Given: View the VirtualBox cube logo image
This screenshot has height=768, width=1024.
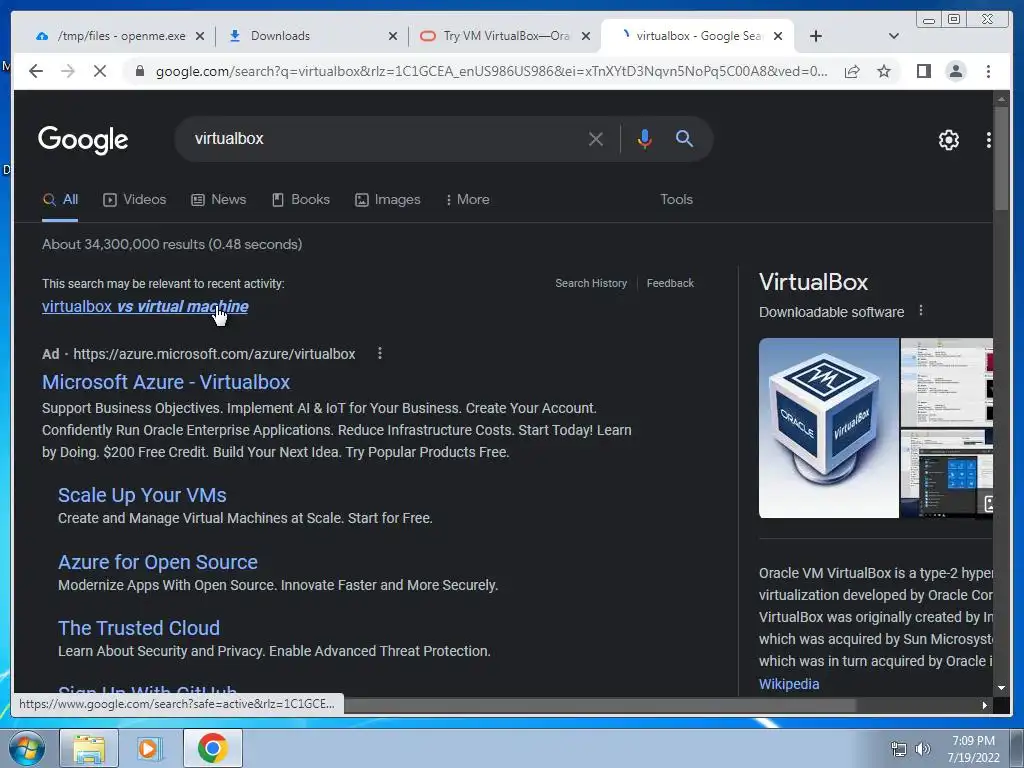Looking at the screenshot, I should pyautogui.click(x=829, y=428).
